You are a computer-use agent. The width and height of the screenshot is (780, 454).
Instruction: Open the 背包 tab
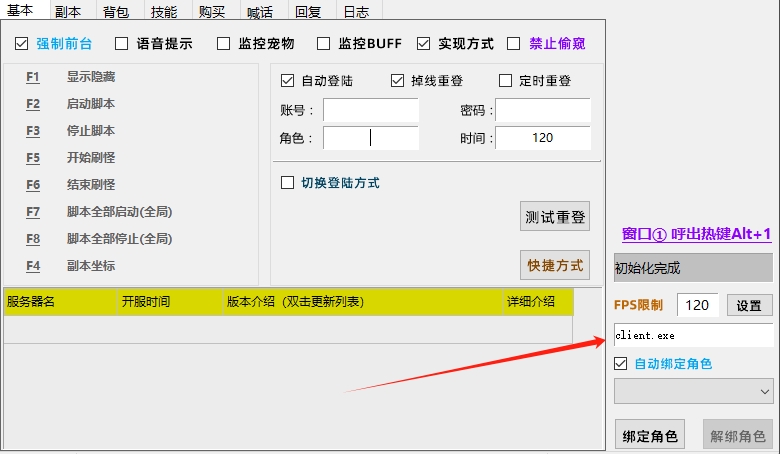(x=116, y=11)
